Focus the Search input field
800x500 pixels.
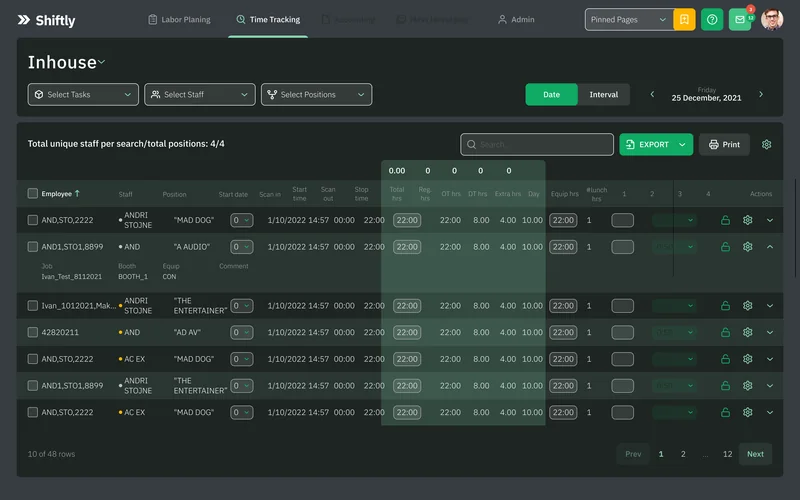[x=537, y=144]
